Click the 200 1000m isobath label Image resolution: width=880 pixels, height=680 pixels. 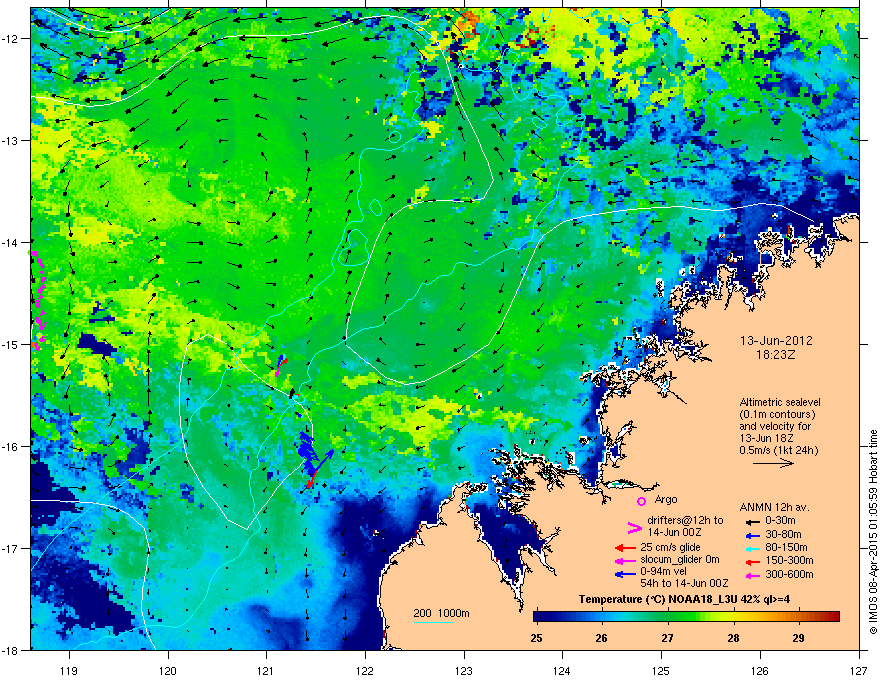click(x=441, y=613)
